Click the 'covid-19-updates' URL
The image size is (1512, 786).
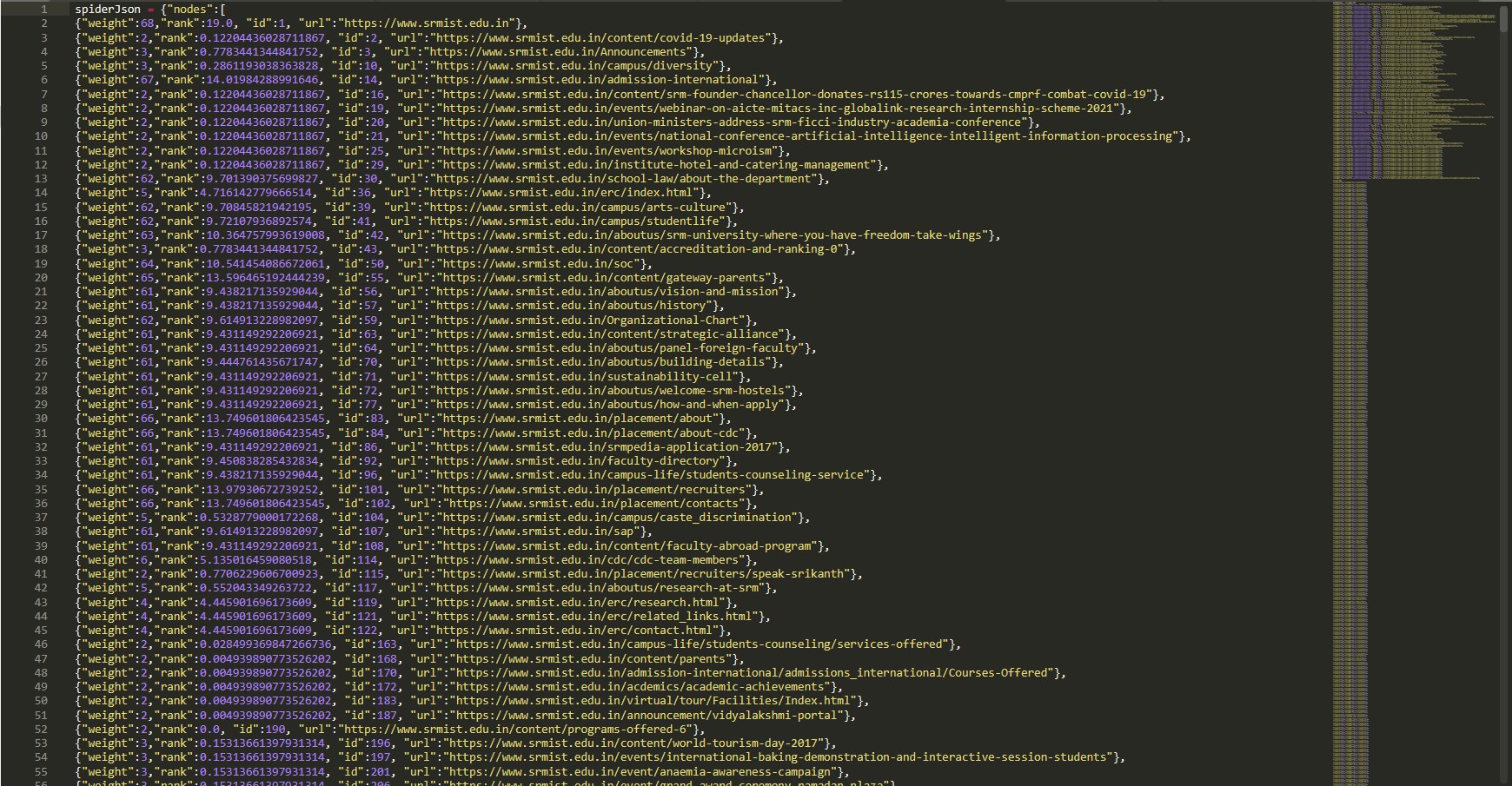(x=600, y=38)
